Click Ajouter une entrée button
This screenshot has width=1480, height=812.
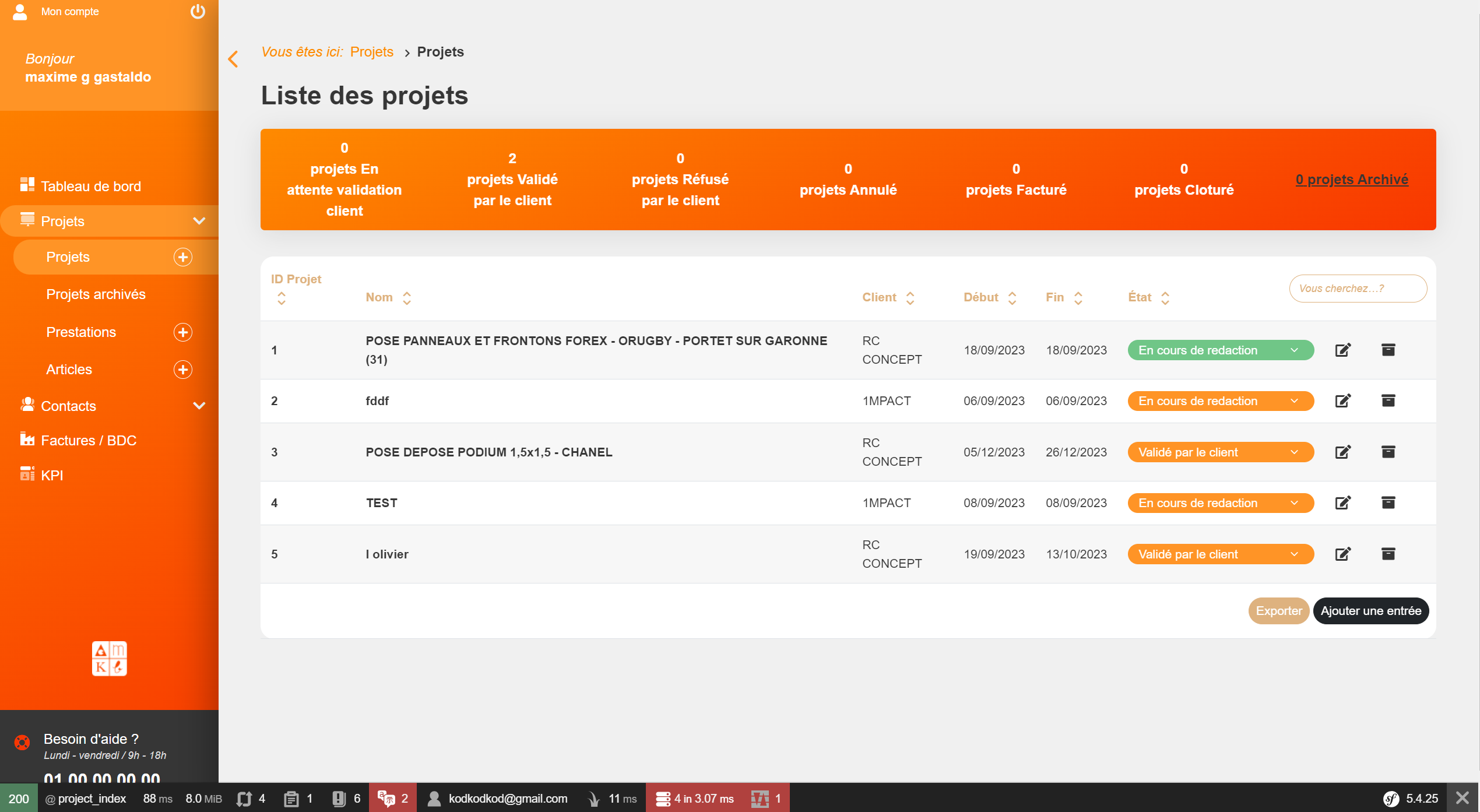pyautogui.click(x=1370, y=611)
